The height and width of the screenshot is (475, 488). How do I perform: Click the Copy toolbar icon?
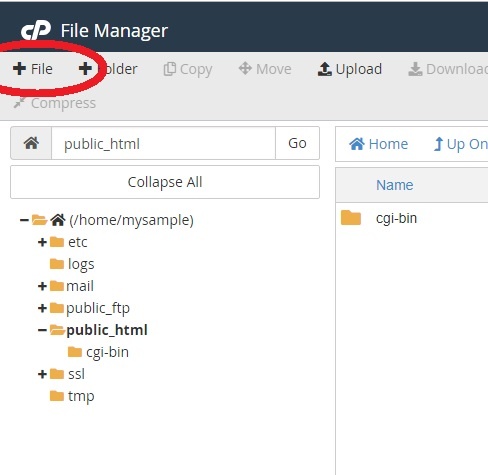170,69
